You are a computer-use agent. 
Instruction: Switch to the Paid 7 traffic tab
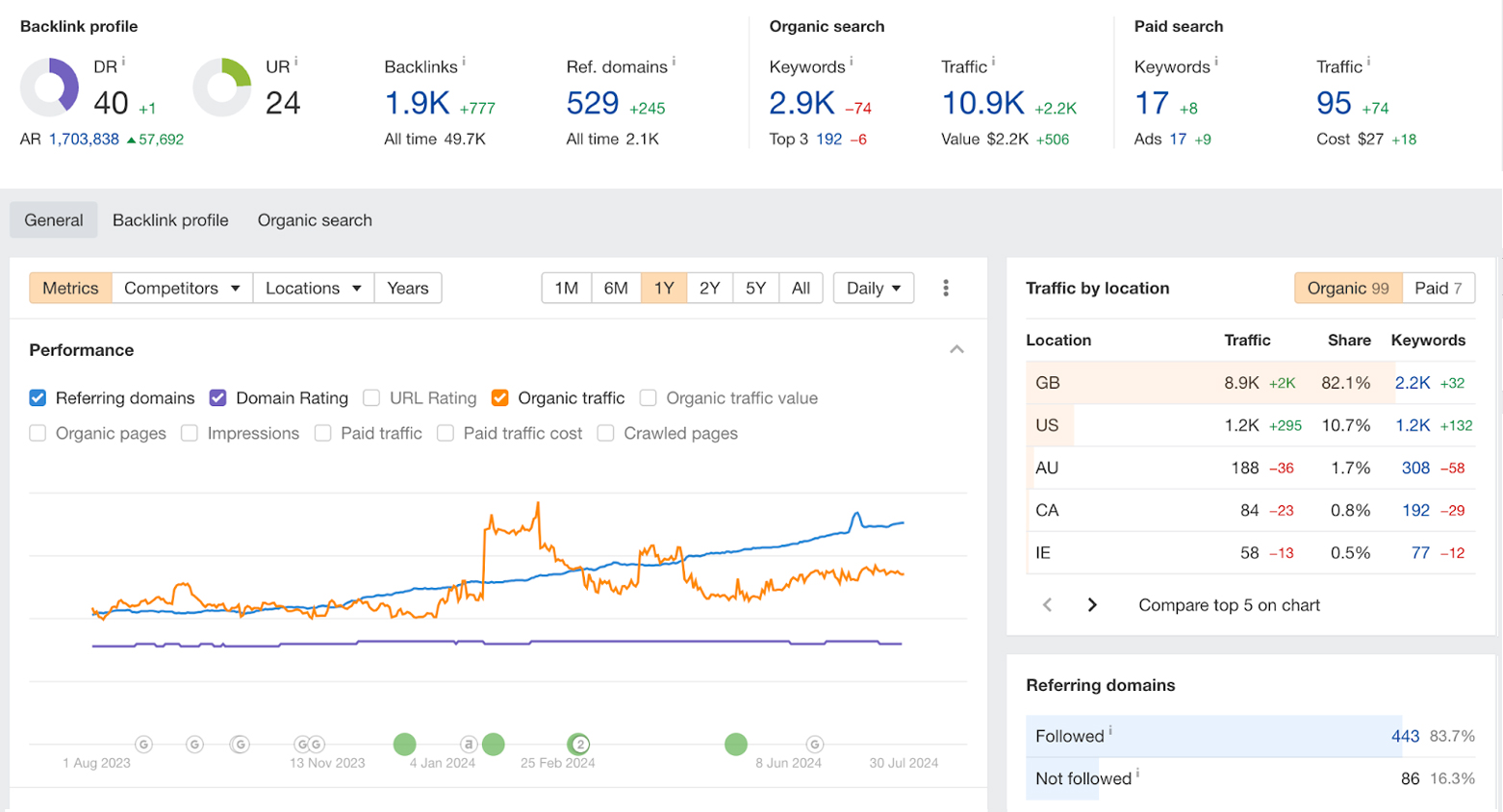tap(1438, 288)
